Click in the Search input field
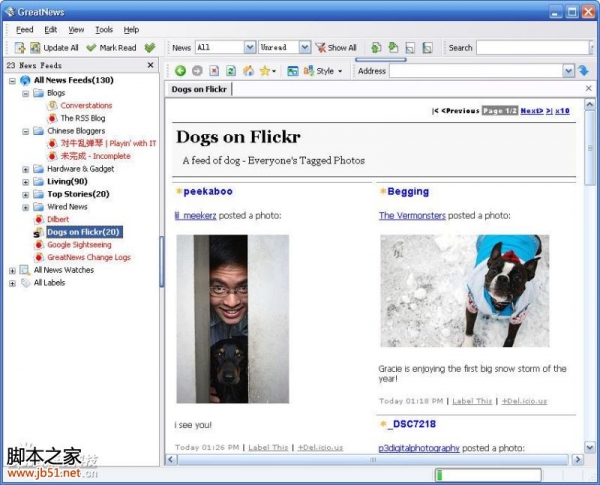Image resolution: width=600 pixels, height=485 pixels. pos(533,48)
